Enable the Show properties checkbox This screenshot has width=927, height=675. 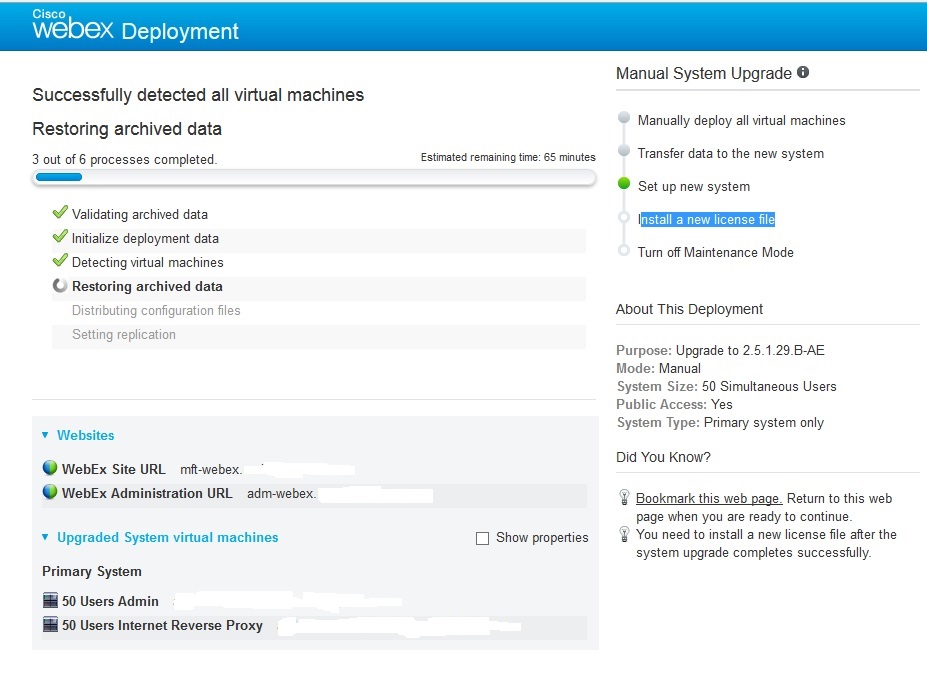click(482, 538)
